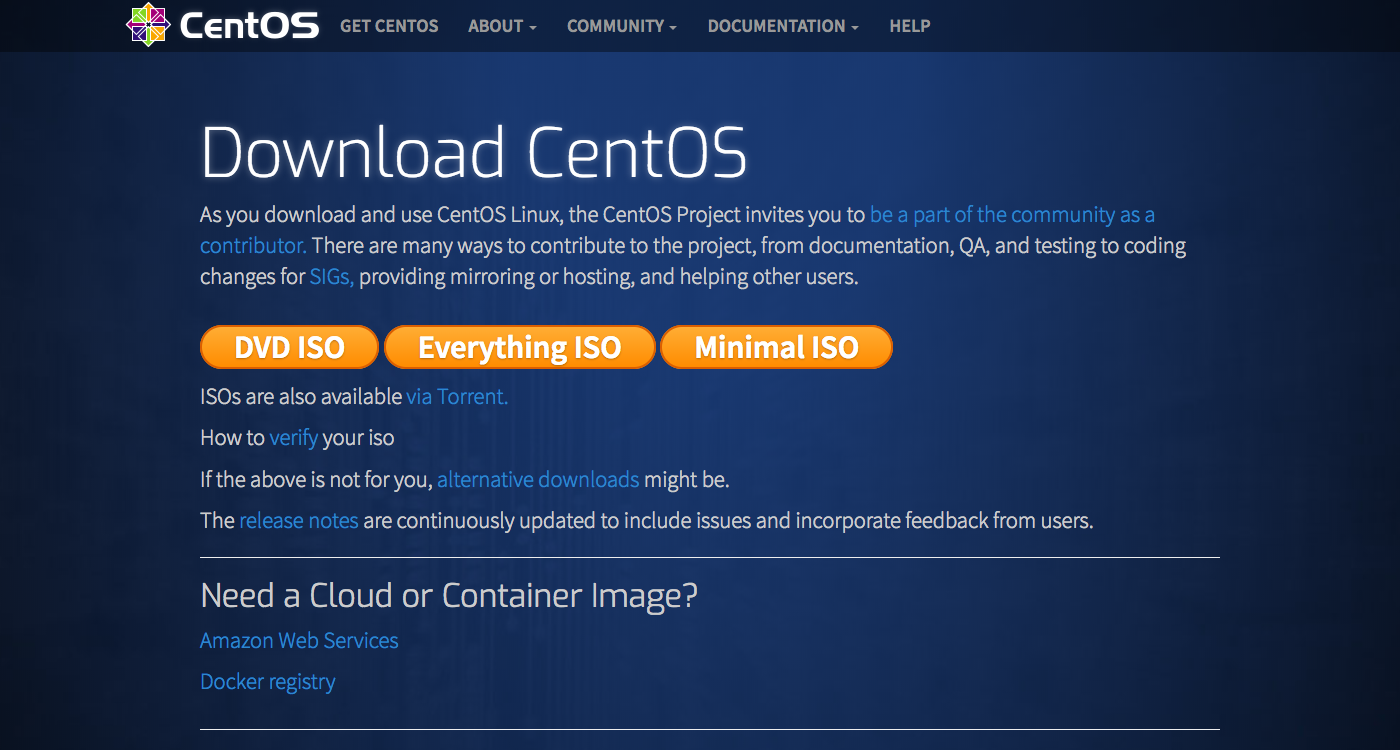
Task: Open the HELP menu item
Action: point(909,26)
